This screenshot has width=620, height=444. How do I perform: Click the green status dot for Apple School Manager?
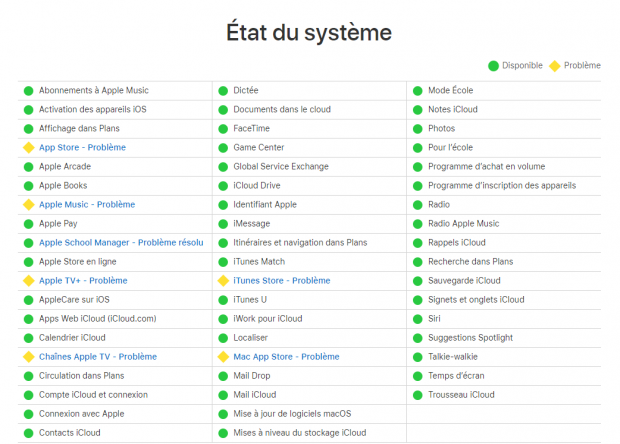tap(28, 243)
